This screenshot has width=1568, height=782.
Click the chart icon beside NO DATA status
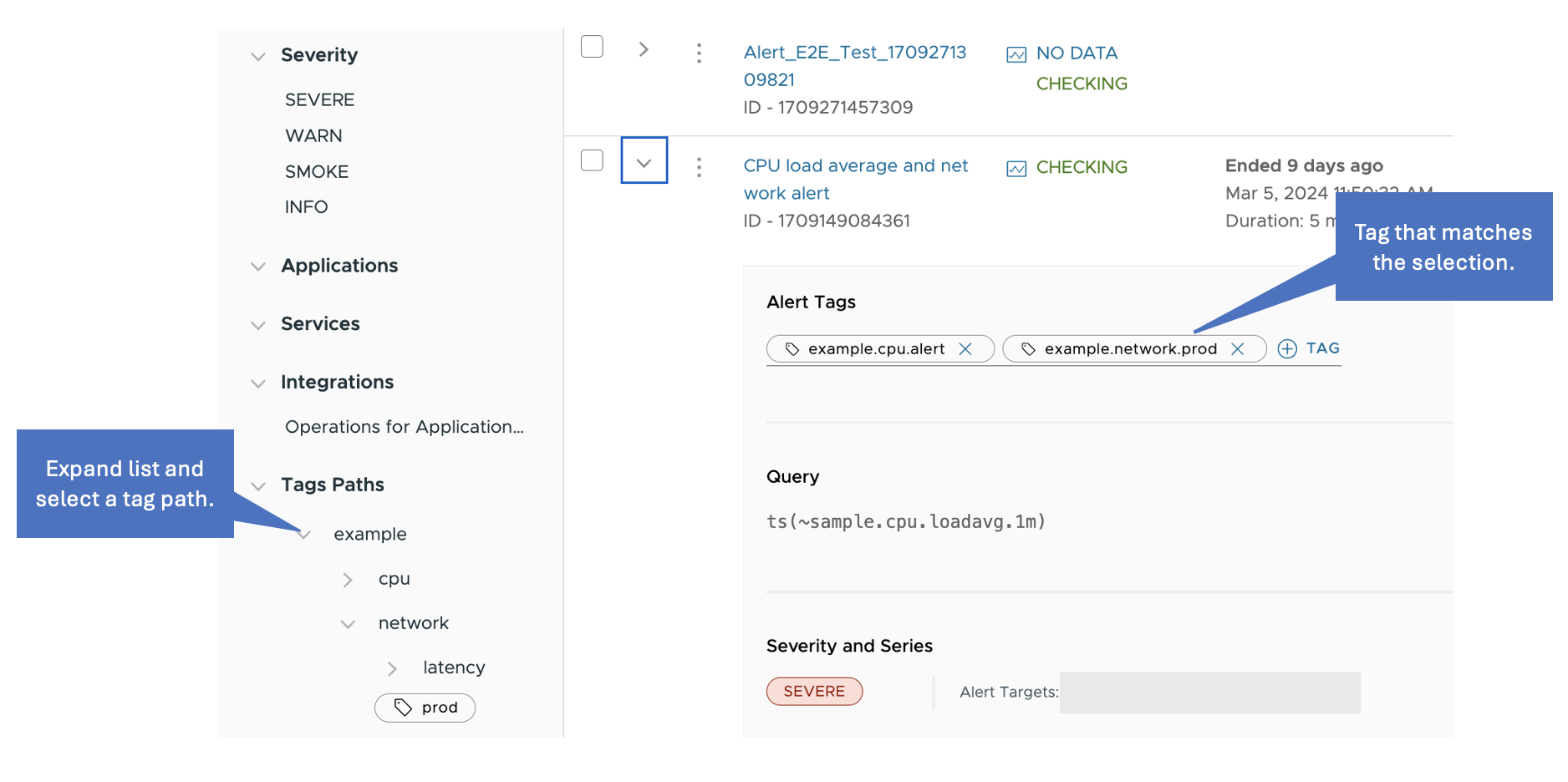[x=1016, y=55]
